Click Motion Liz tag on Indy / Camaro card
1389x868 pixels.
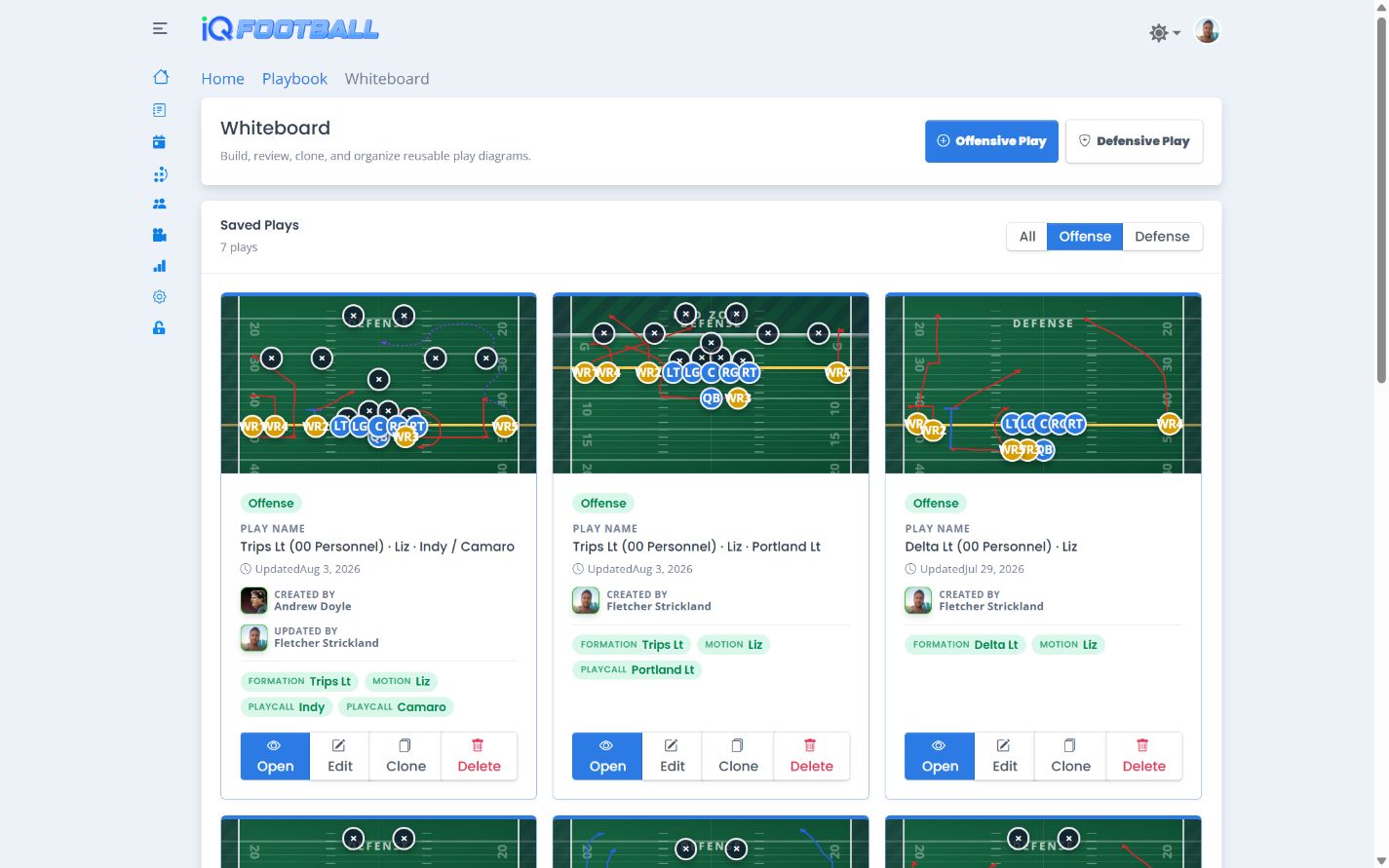pos(402,682)
